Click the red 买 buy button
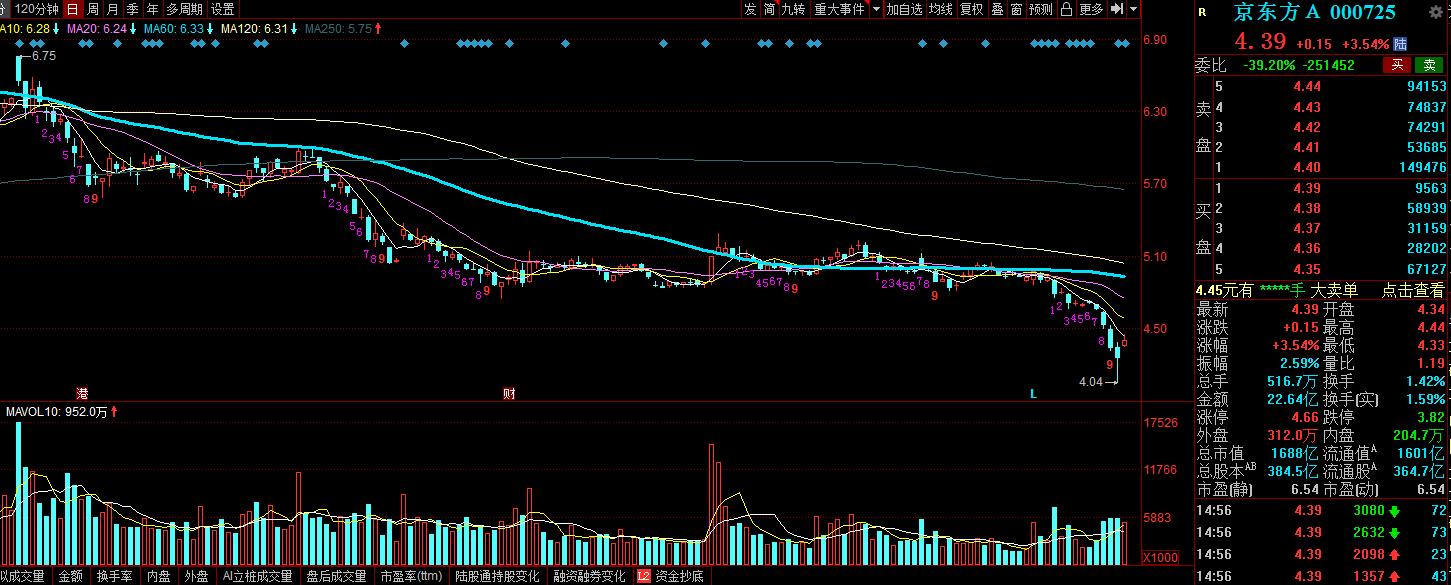The width and height of the screenshot is (1451, 585). 1396,65
